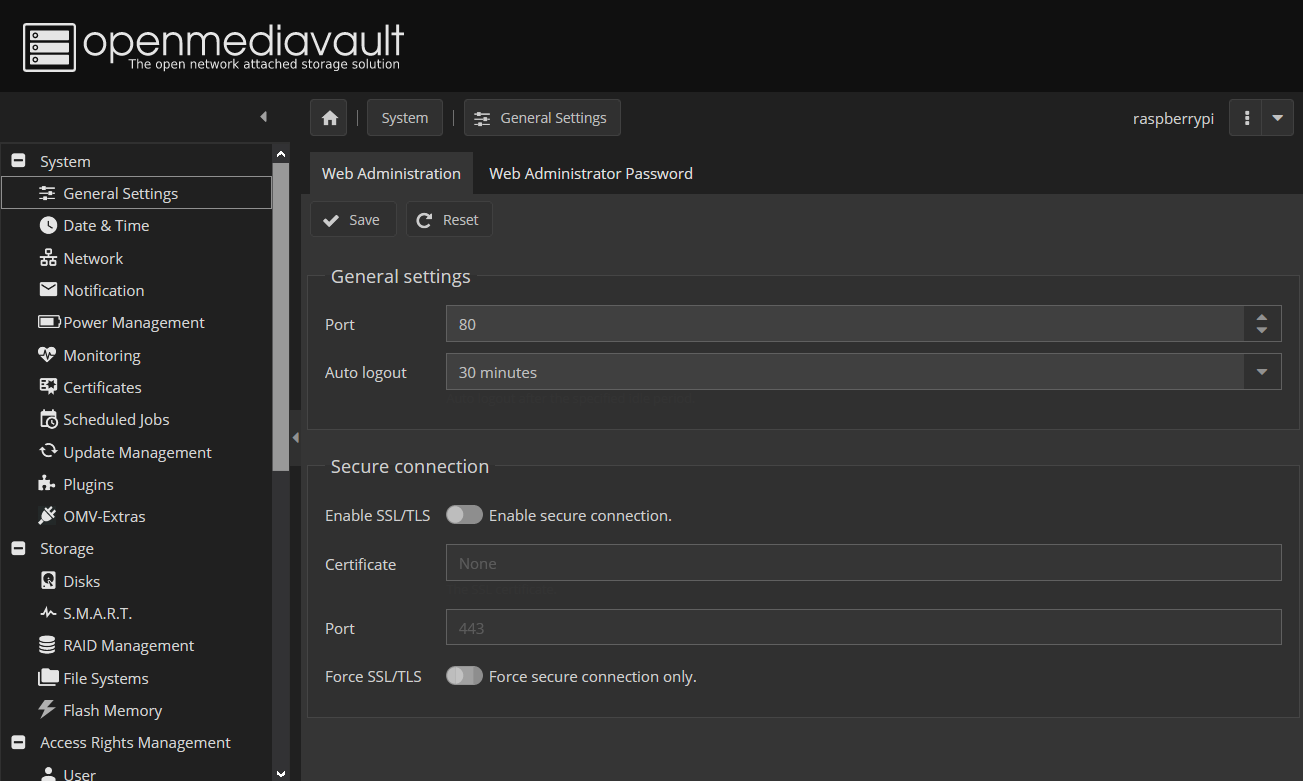Click the Update Management refresh icon
Image resolution: width=1303 pixels, height=781 pixels.
[48, 452]
